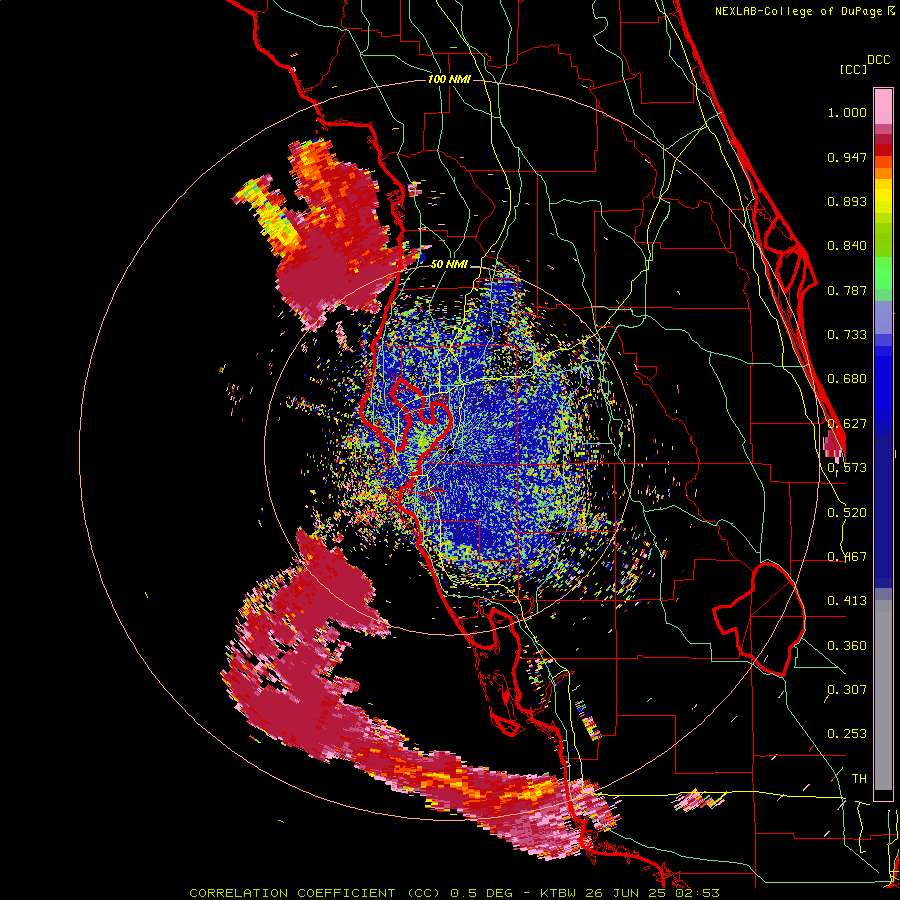Image resolution: width=900 pixels, height=900 pixels.
Task: Select the 0.893 scale value
Action: 847,201
